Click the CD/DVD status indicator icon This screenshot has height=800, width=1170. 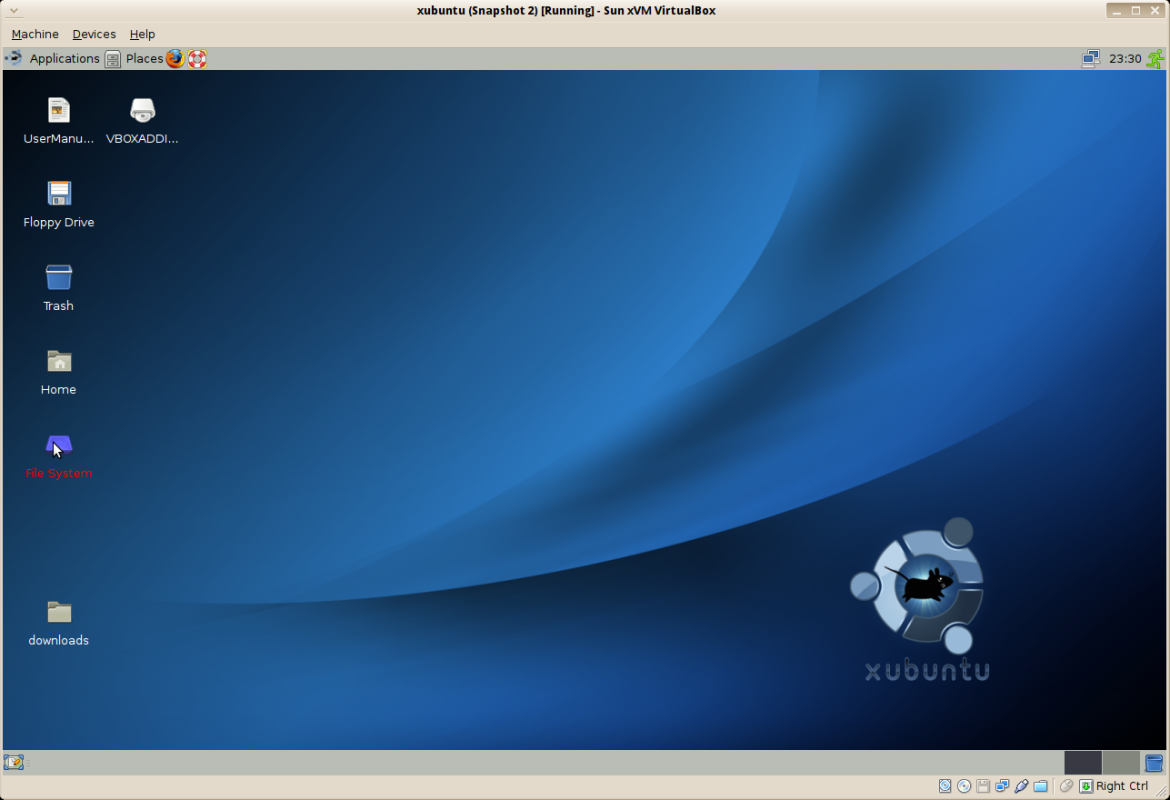coord(964,786)
